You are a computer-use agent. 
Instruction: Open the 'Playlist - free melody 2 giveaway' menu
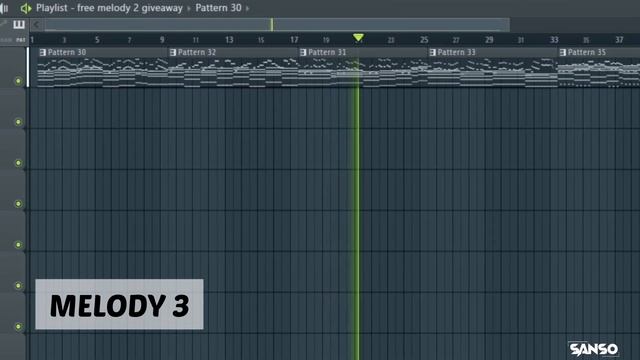pos(109,8)
